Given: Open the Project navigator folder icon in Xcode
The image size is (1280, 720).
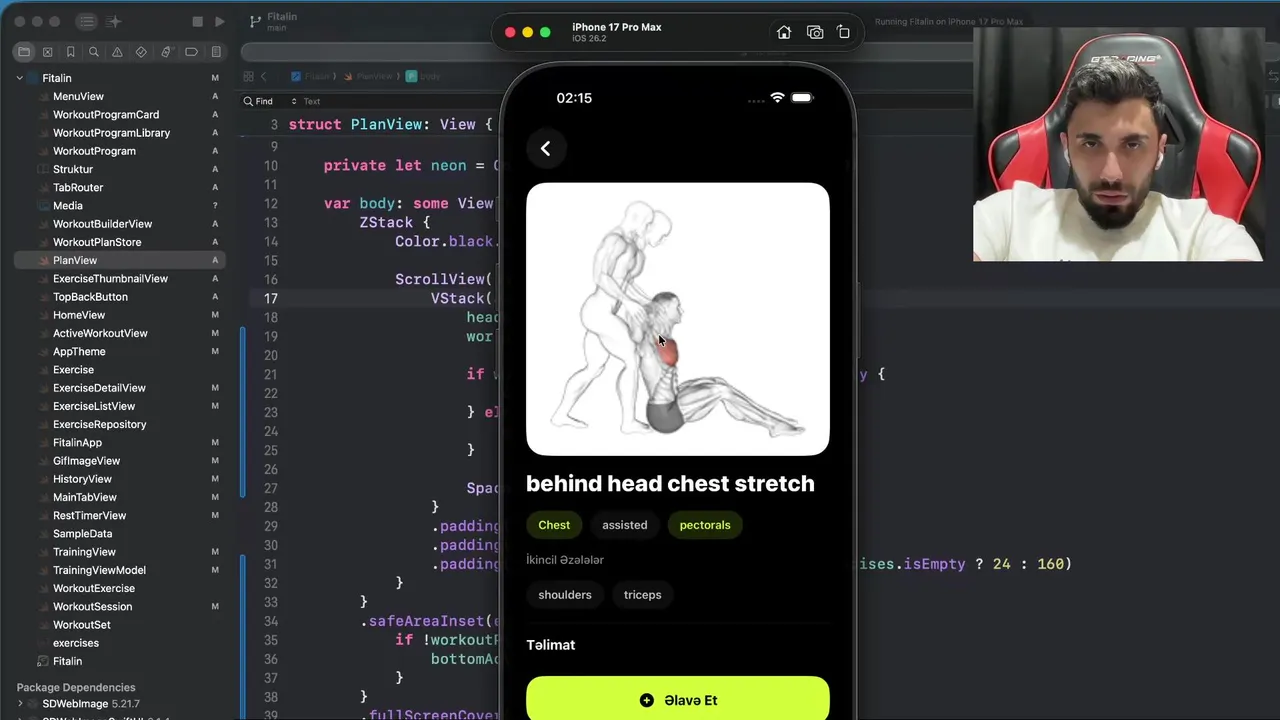Looking at the screenshot, I should coord(24,52).
